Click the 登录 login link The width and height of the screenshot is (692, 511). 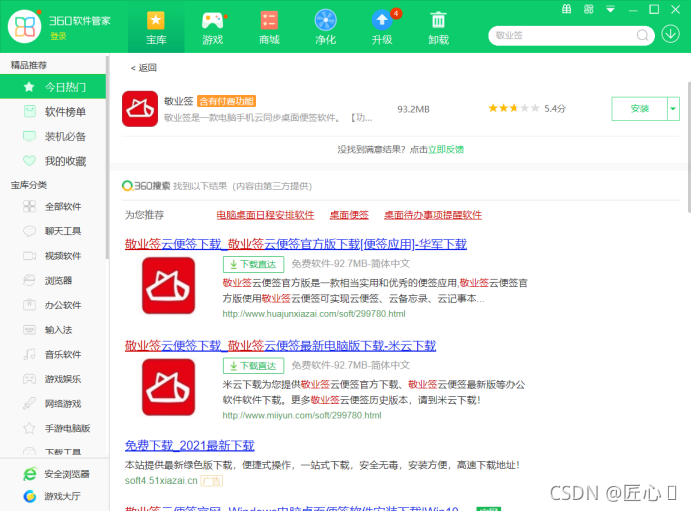(x=58, y=36)
